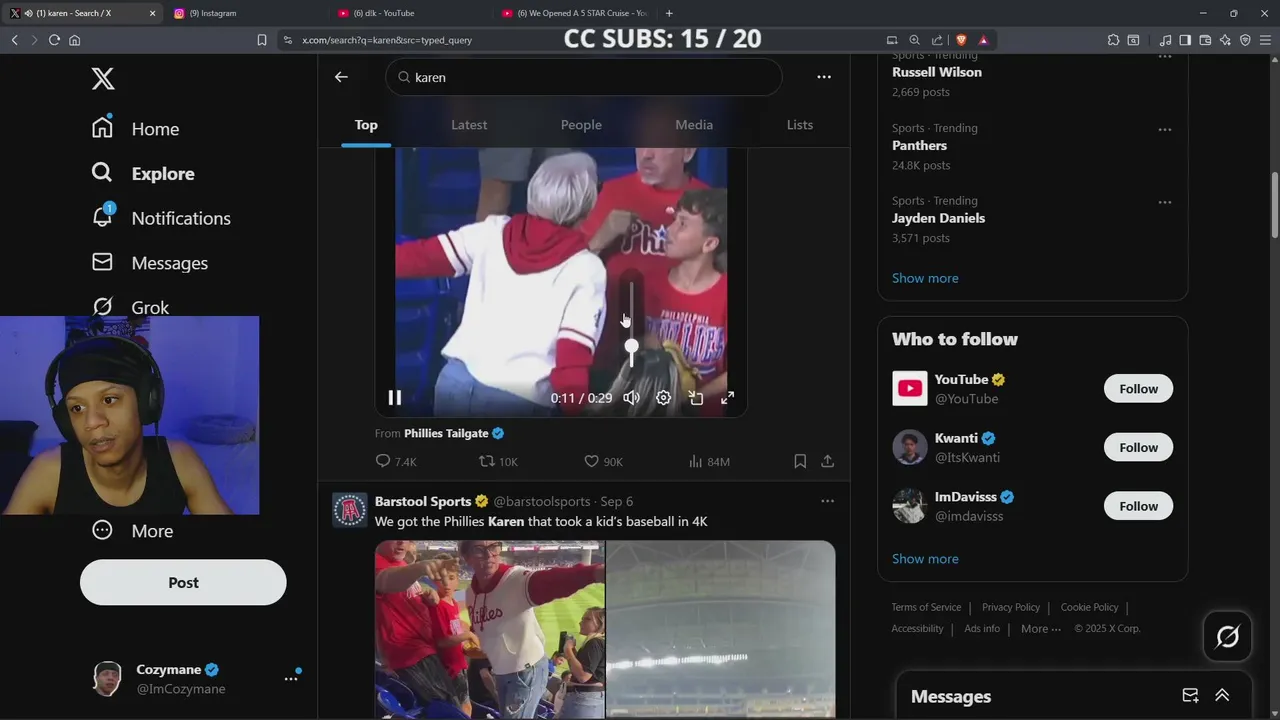
Task: Click the karen search field
Action: coord(584,77)
